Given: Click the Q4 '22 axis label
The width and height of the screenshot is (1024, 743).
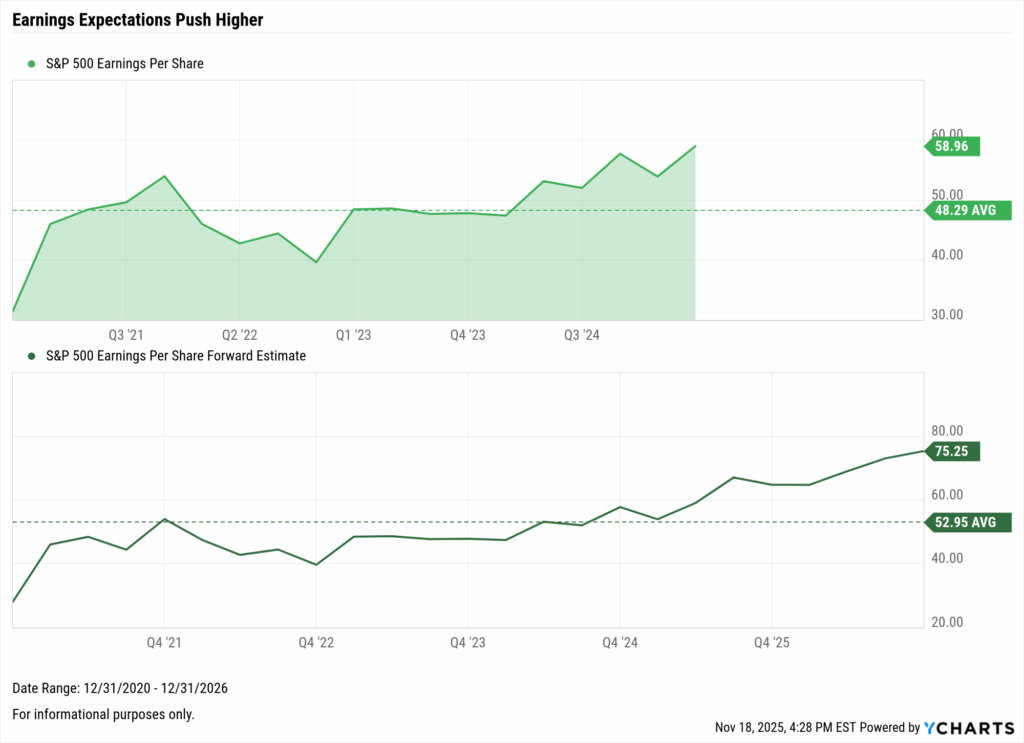Looking at the screenshot, I should [315, 641].
